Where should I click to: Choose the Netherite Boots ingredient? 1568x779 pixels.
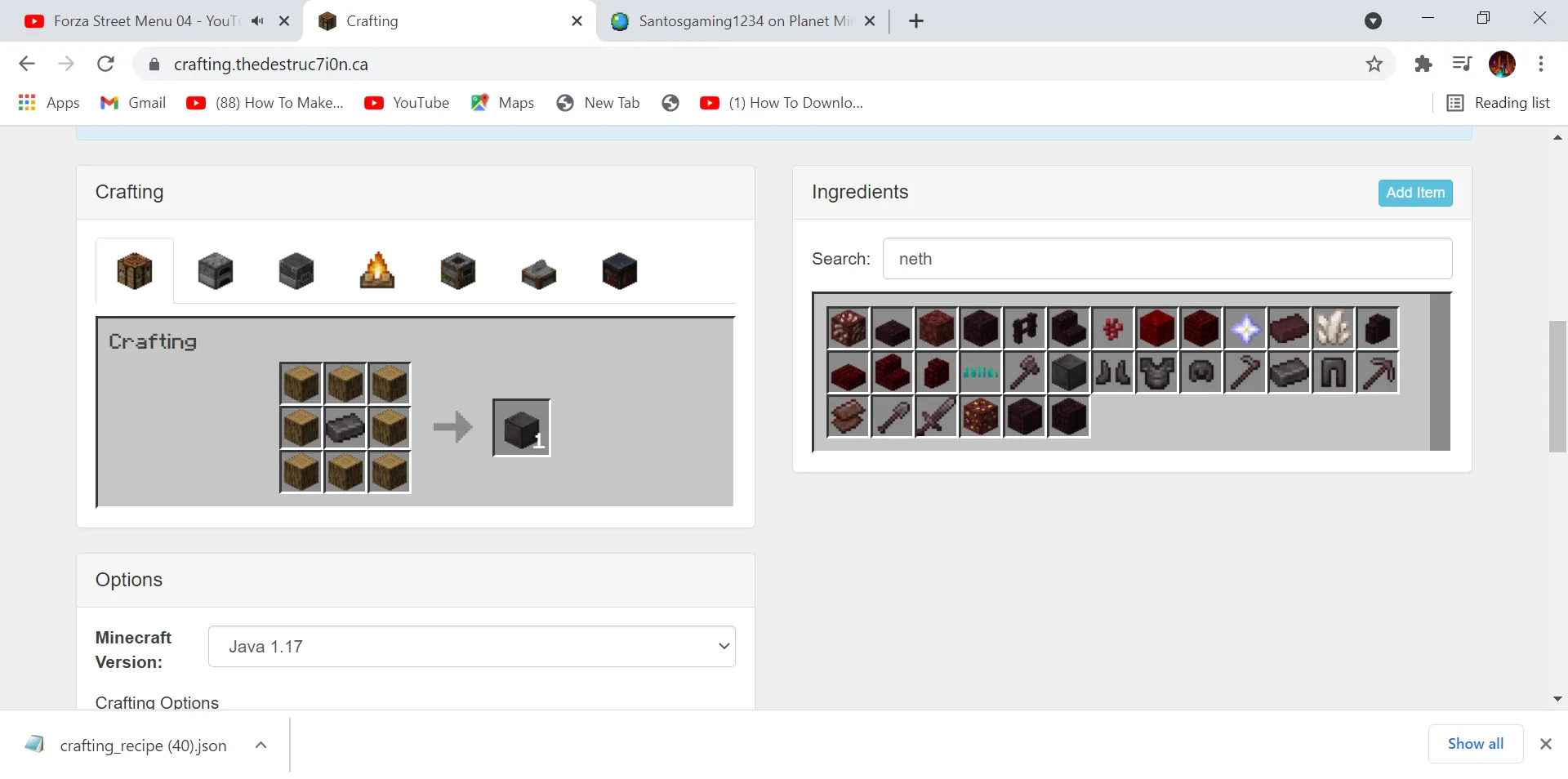1113,372
